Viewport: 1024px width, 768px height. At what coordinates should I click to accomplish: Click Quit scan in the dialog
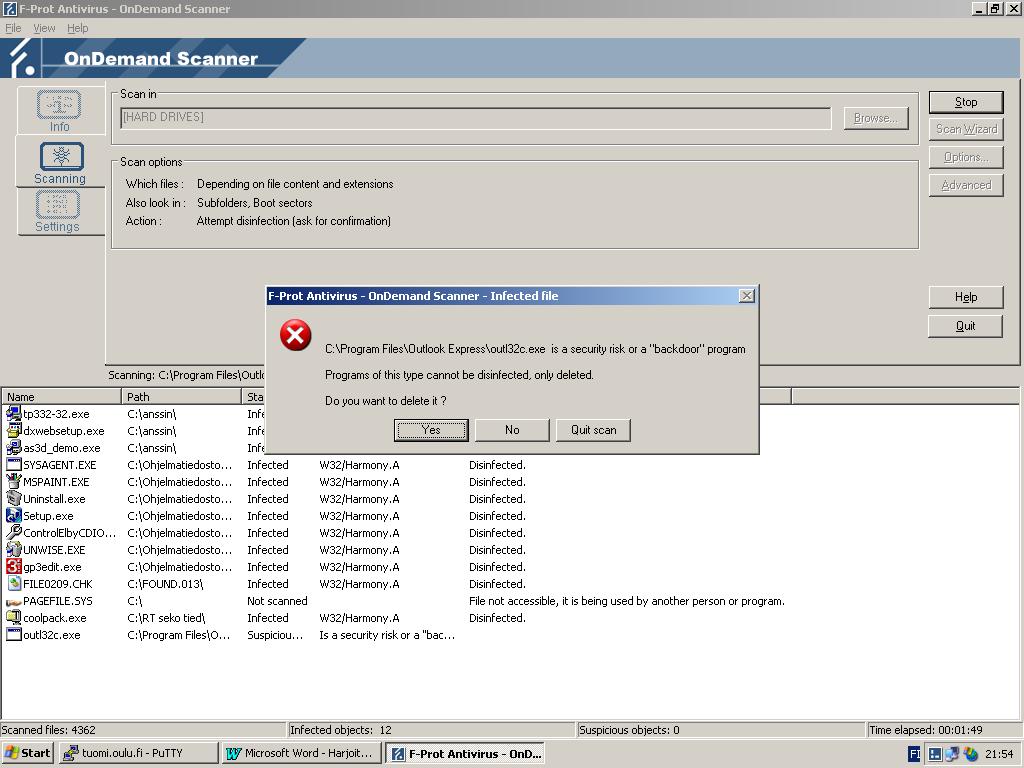pyautogui.click(x=593, y=430)
